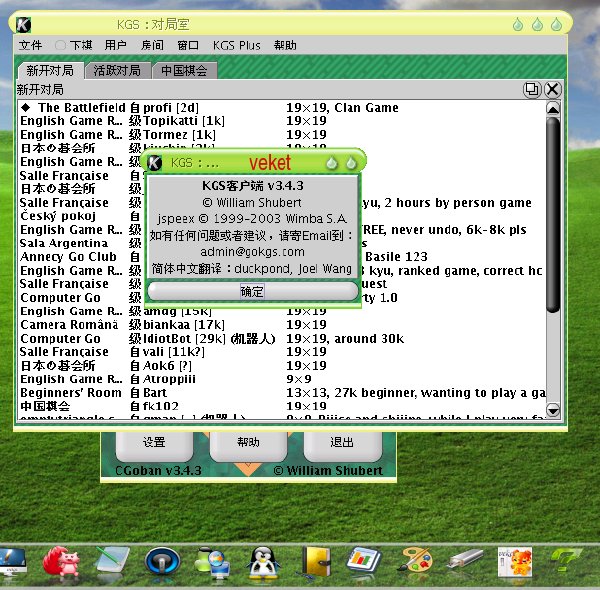600x590 pixels.
Task: Select the Aok6 [?] game row
Action: click(x=282, y=366)
